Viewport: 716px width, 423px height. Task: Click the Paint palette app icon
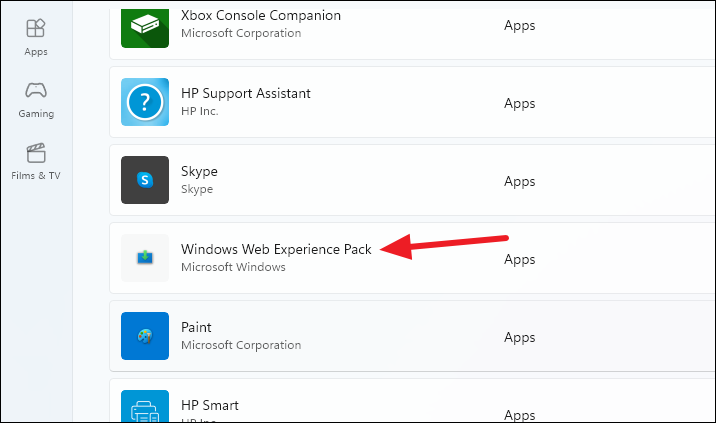coord(145,336)
